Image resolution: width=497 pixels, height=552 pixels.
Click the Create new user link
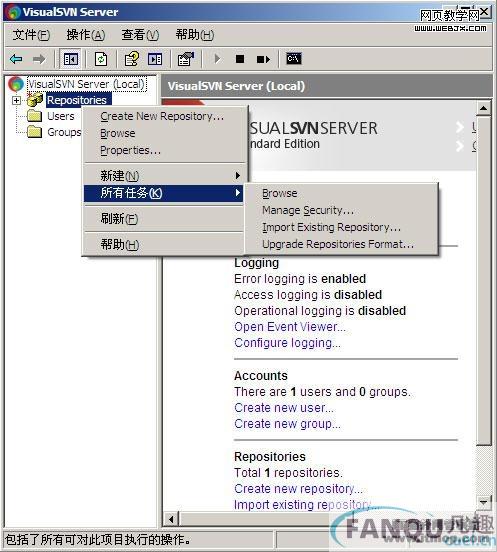pyautogui.click(x=284, y=408)
